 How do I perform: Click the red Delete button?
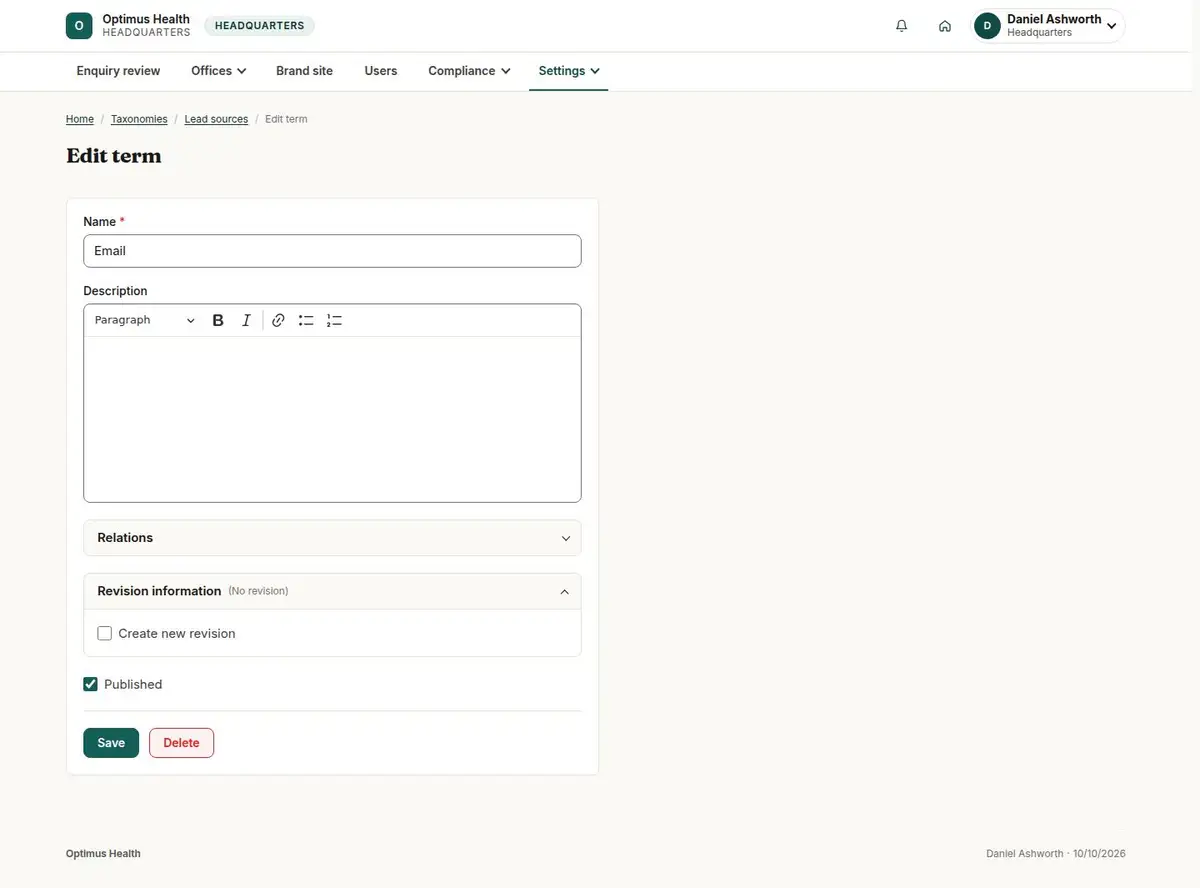click(181, 743)
